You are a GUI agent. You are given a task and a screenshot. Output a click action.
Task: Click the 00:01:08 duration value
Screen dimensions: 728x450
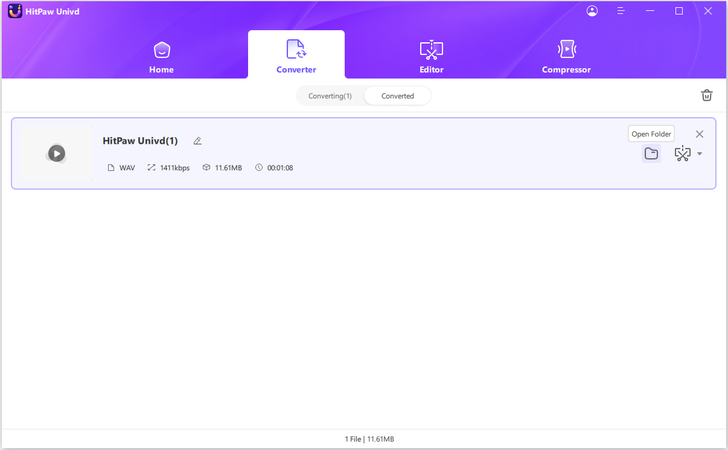[x=280, y=168]
